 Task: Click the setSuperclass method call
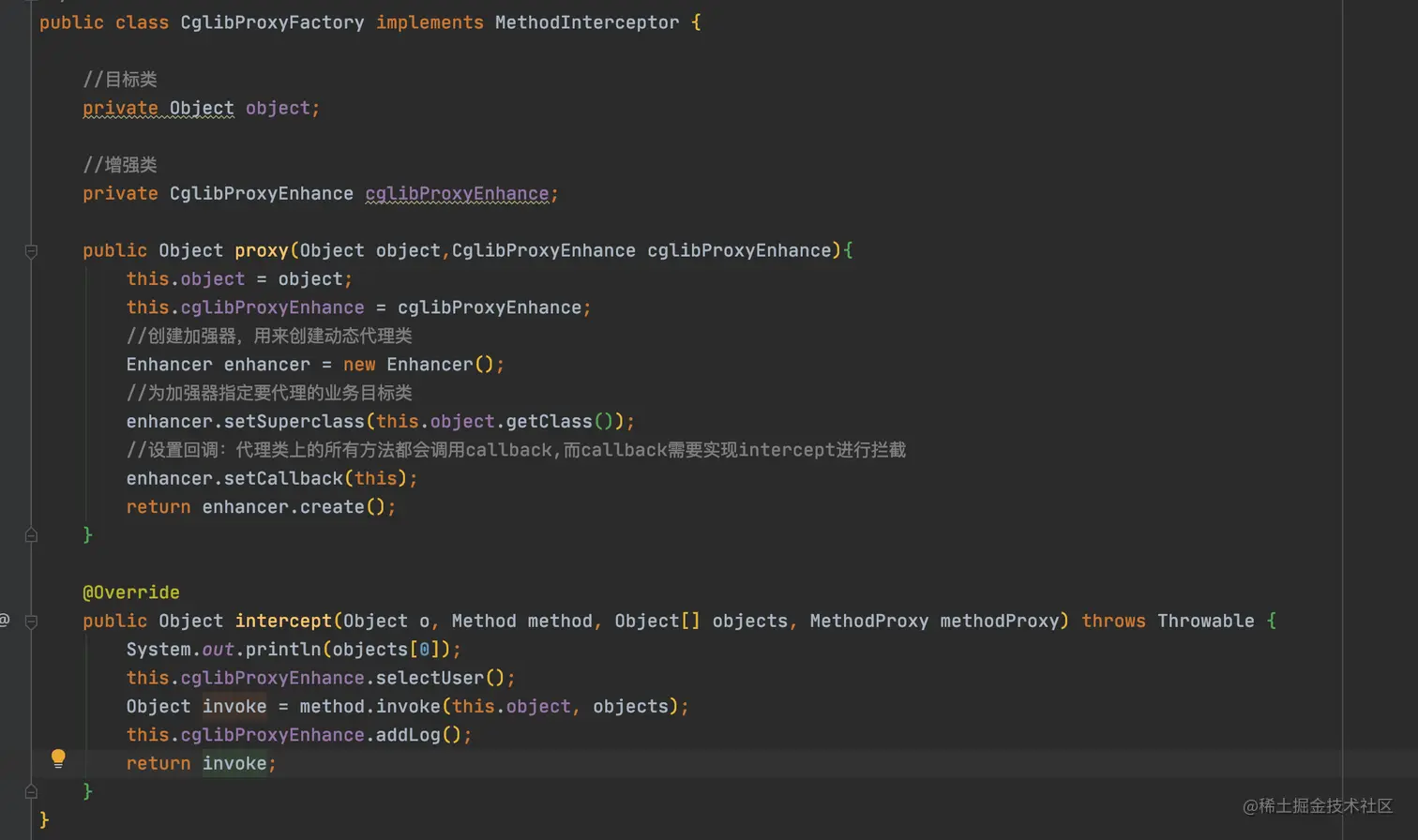click(x=294, y=421)
